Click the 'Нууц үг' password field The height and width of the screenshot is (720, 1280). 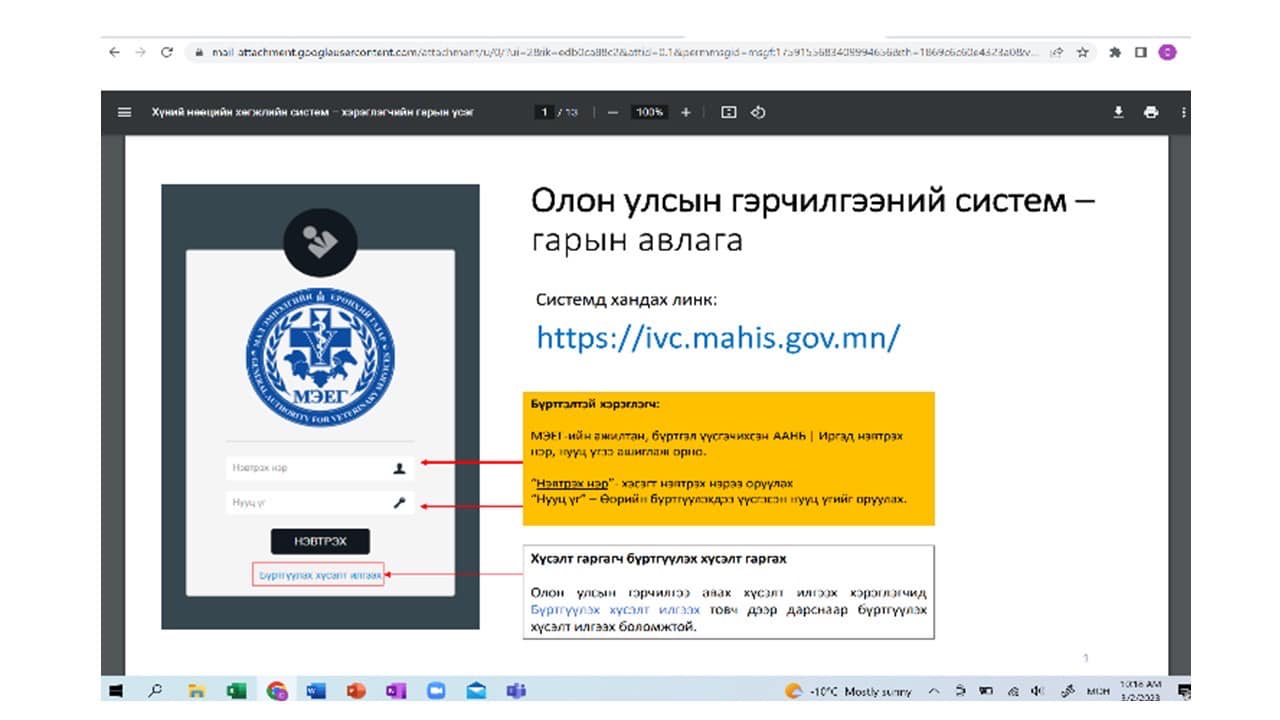[320, 503]
